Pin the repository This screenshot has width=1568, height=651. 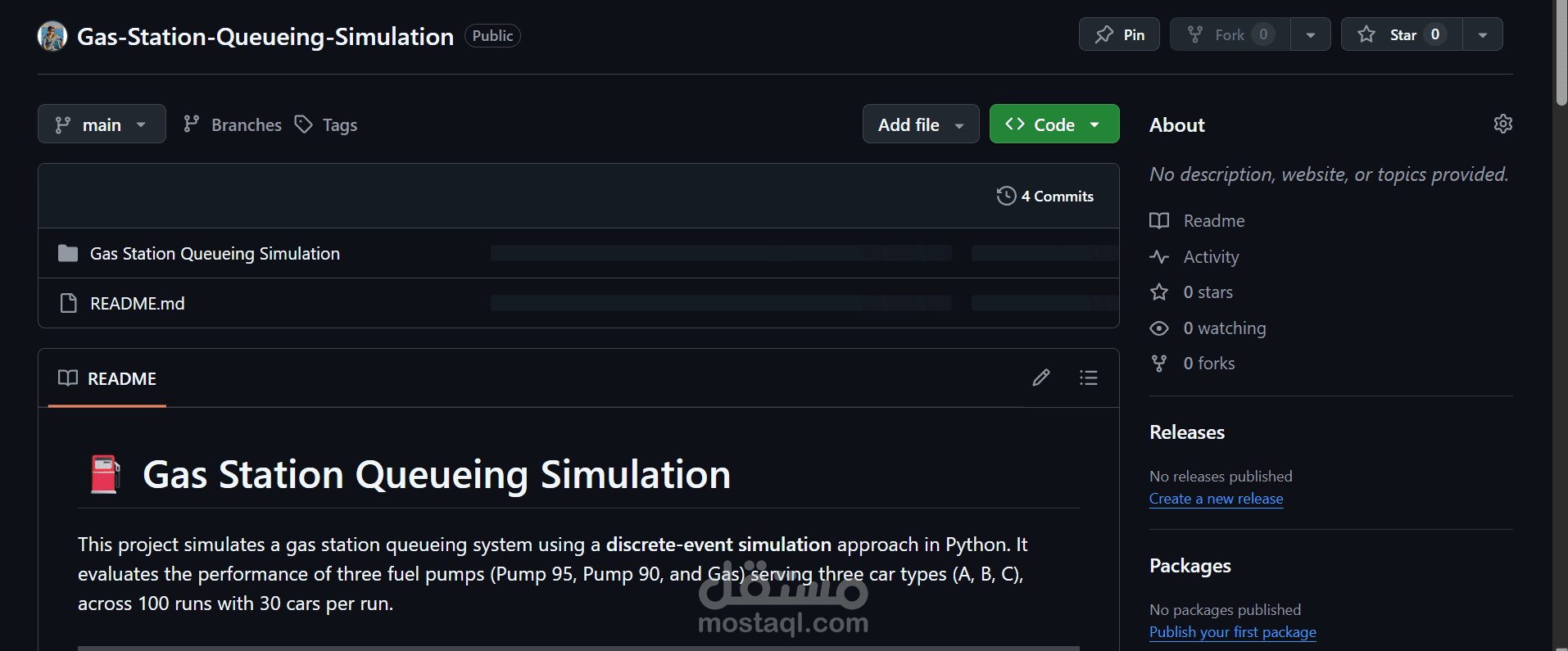coord(1119,34)
